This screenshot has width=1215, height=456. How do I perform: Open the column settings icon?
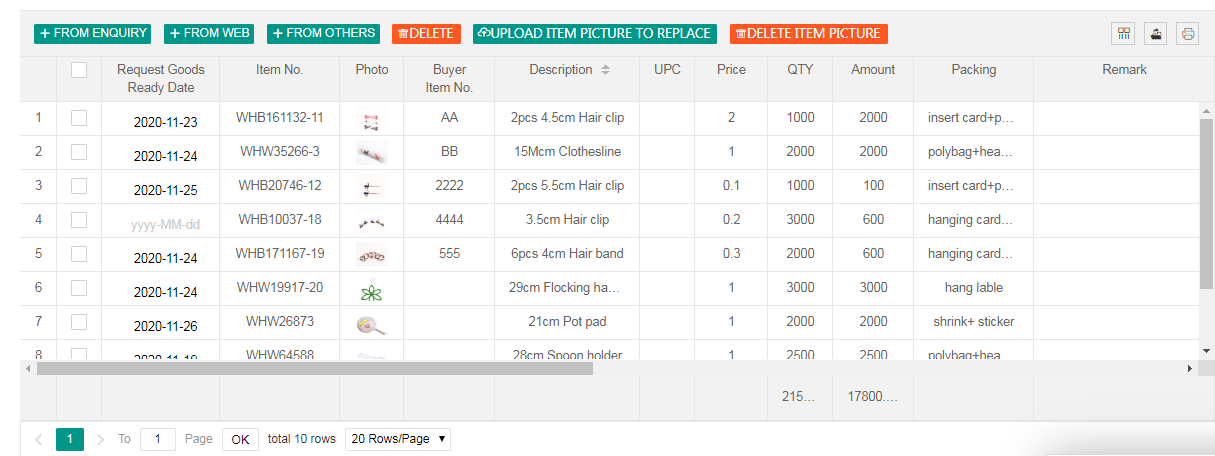1124,34
